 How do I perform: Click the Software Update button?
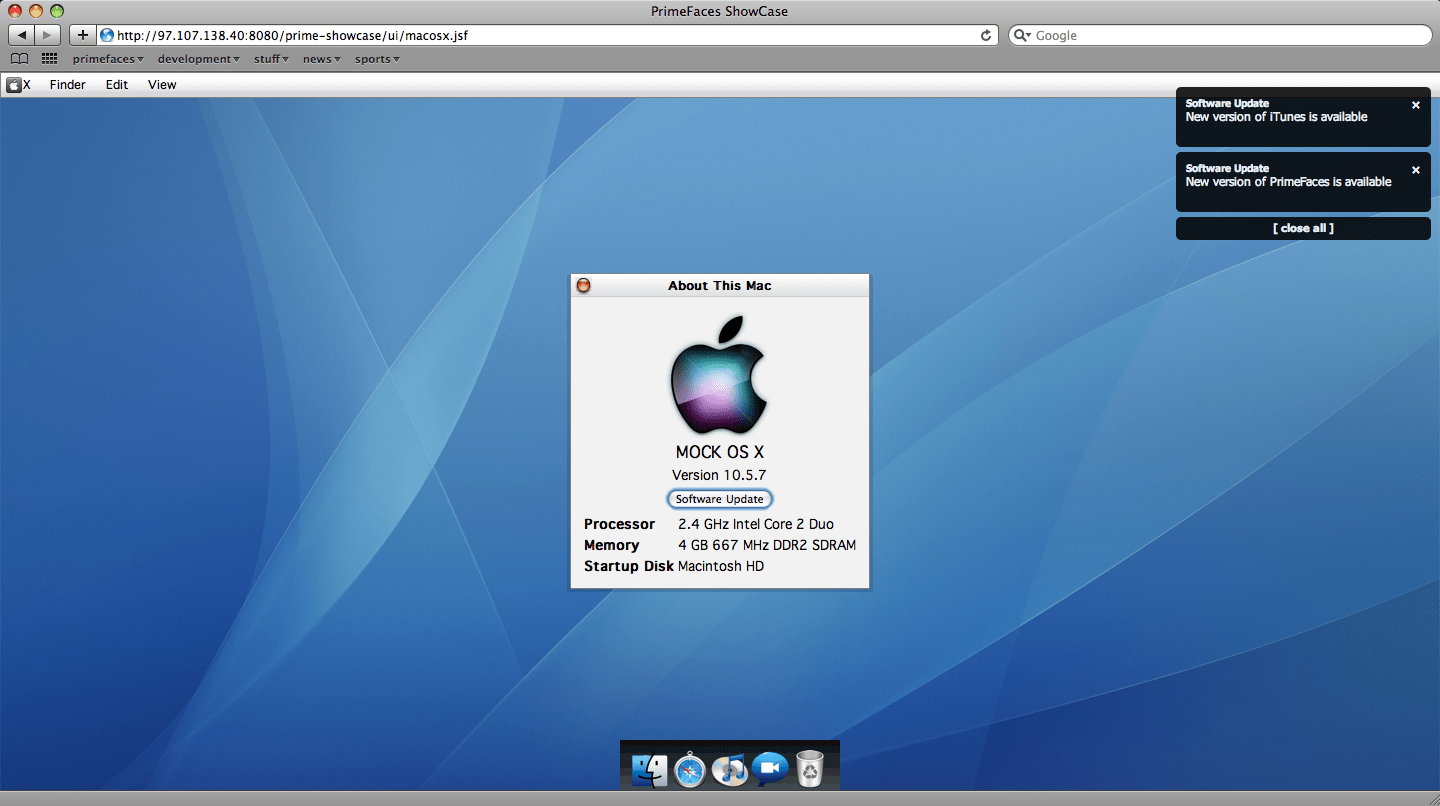[x=720, y=499]
